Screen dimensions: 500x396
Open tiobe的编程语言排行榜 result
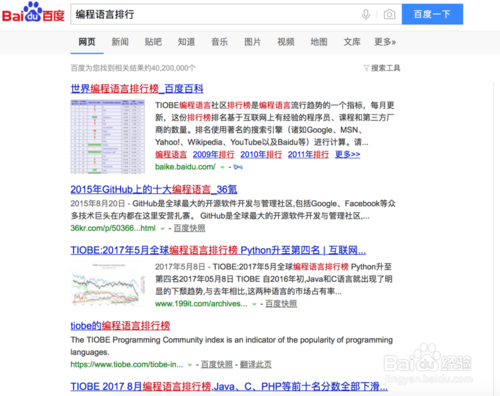[120, 326]
